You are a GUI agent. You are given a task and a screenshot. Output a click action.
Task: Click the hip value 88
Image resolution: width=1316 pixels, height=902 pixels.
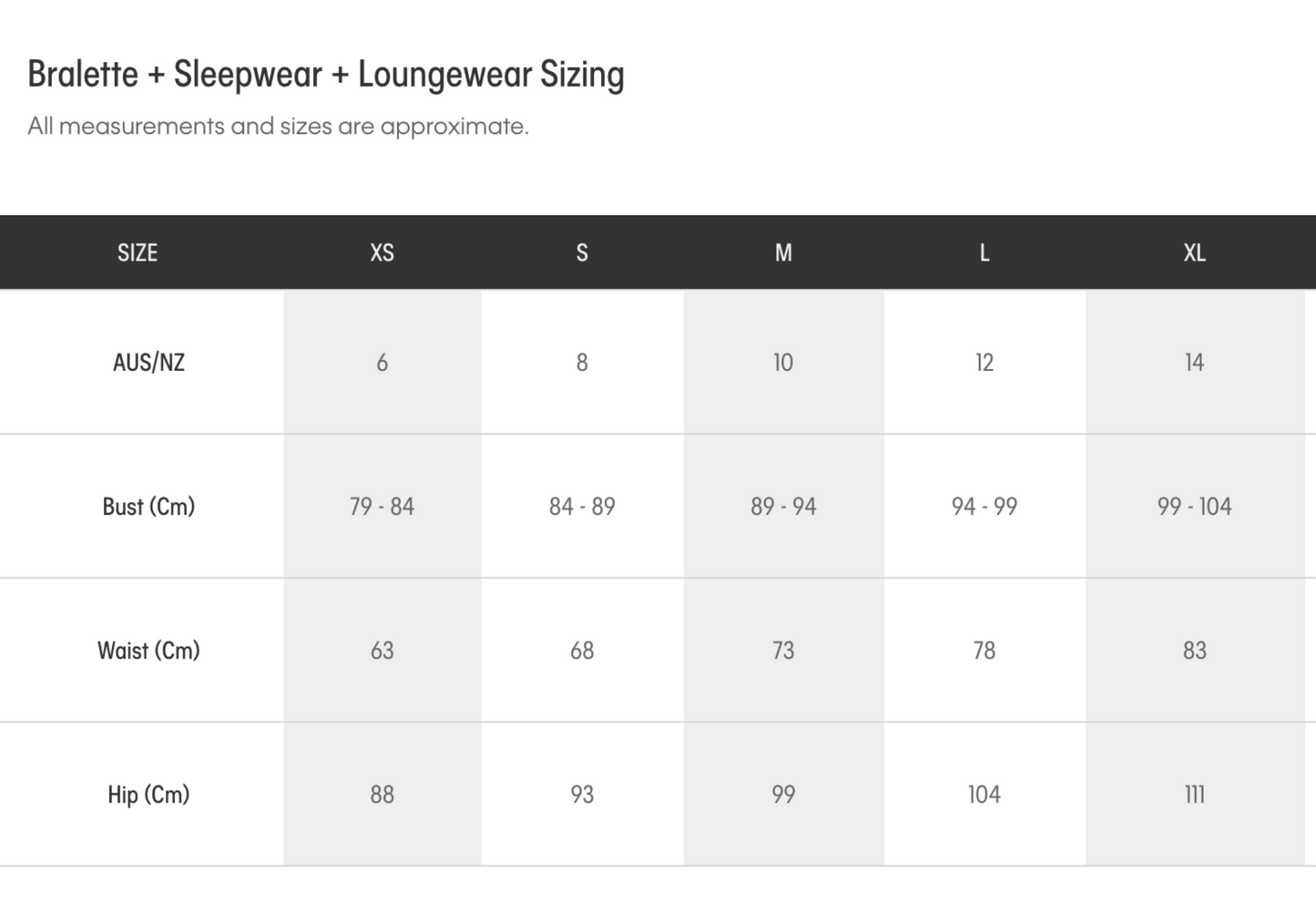[382, 794]
